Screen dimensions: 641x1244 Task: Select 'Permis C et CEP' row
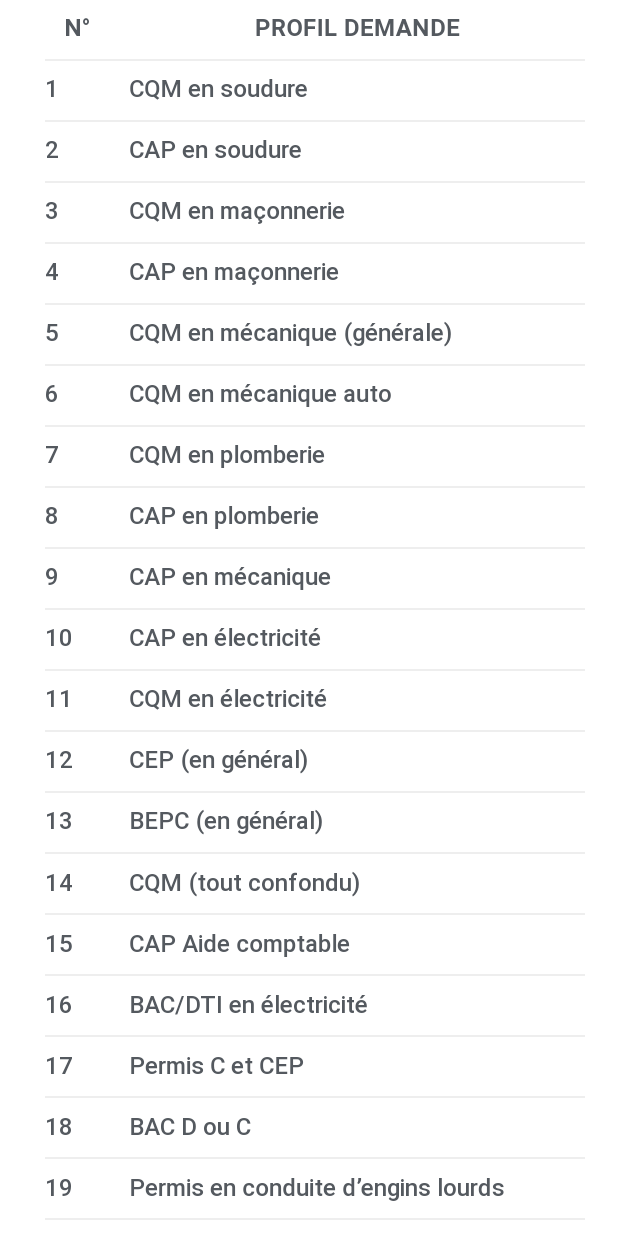pyautogui.click(x=314, y=1066)
